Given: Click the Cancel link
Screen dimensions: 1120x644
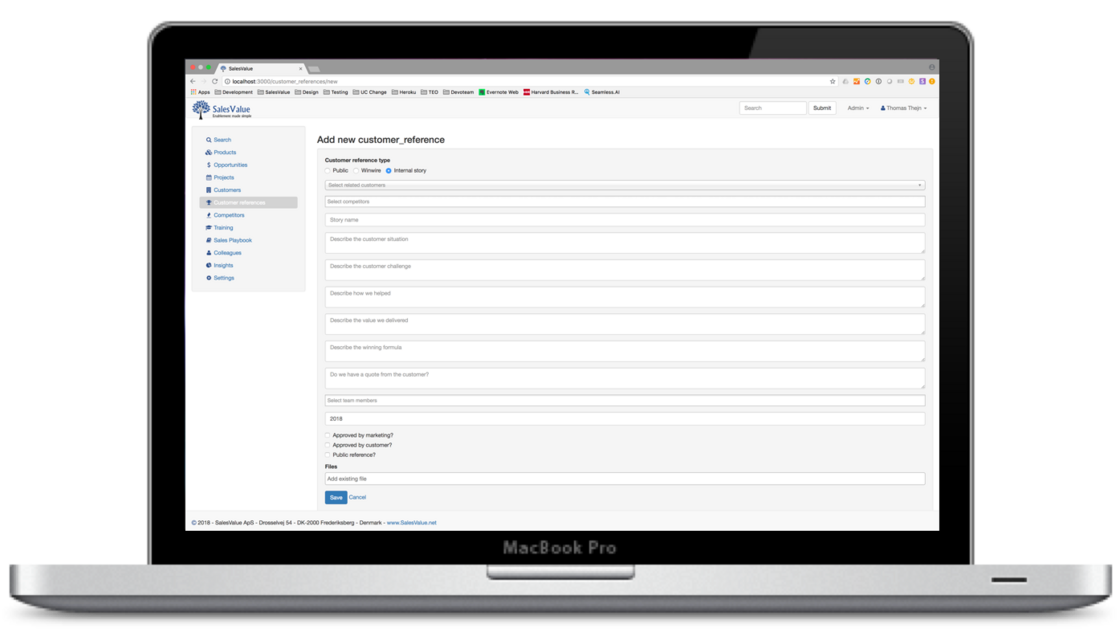Looking at the screenshot, I should 357,497.
